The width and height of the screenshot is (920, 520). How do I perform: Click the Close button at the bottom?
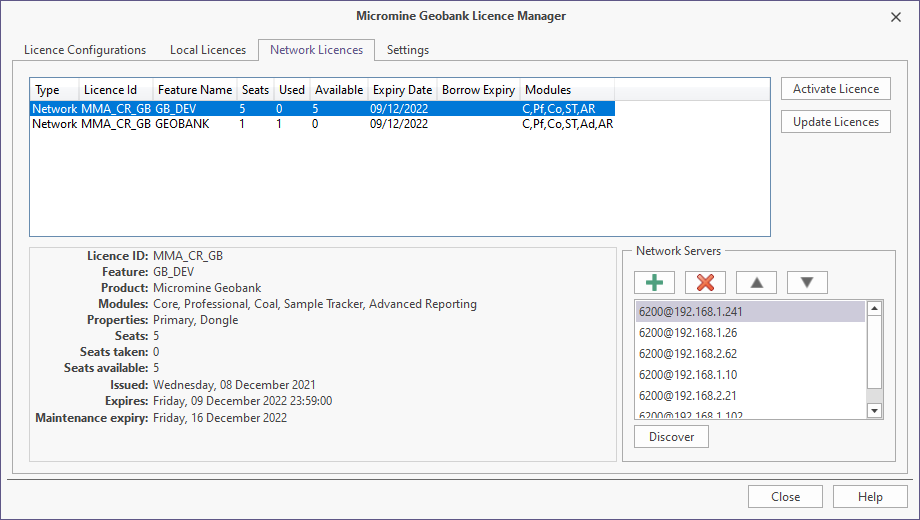click(785, 497)
